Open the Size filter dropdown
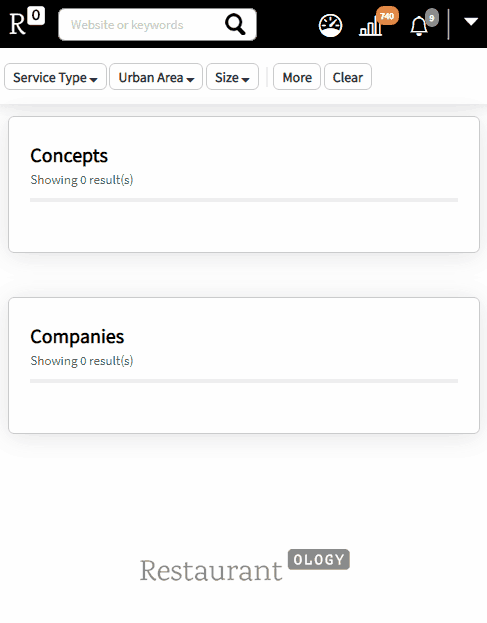Image resolution: width=487 pixels, height=623 pixels. [x=232, y=77]
